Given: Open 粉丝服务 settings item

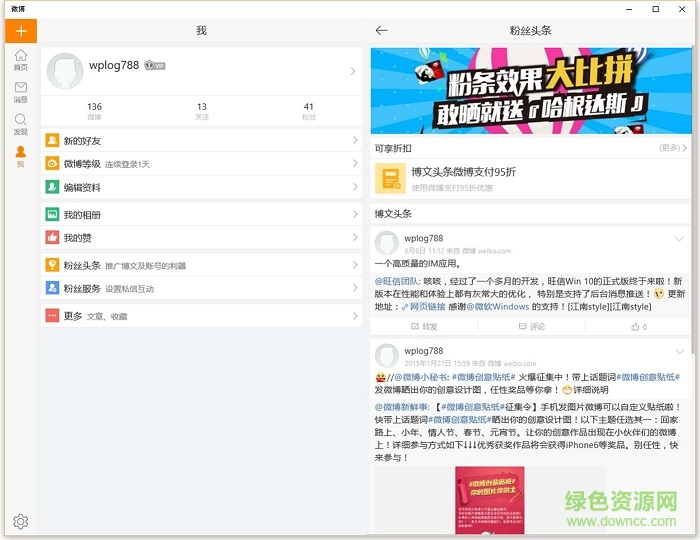Looking at the screenshot, I should tap(200, 288).
